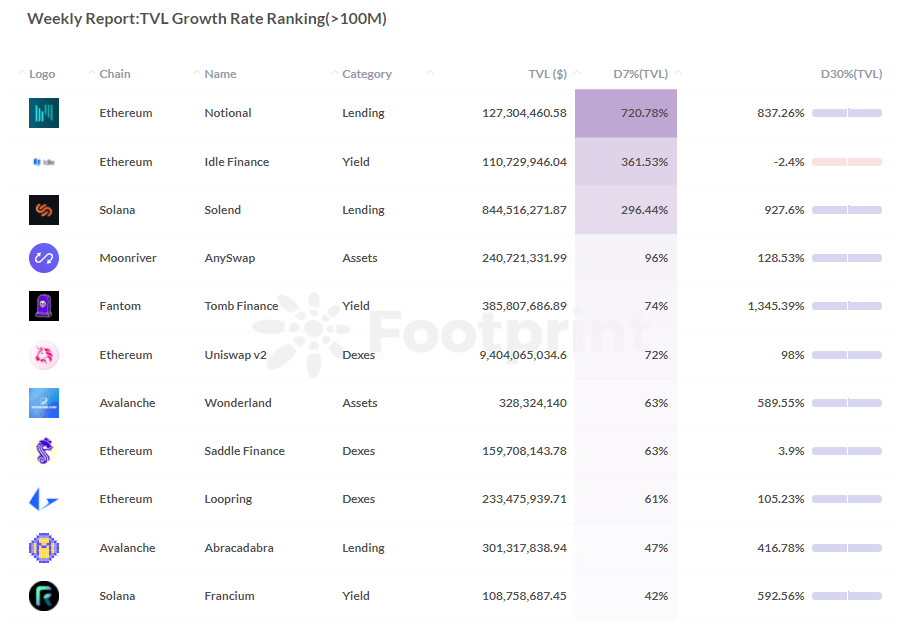
Task: Click TVL value 127,304,460.58
Action: point(524,113)
